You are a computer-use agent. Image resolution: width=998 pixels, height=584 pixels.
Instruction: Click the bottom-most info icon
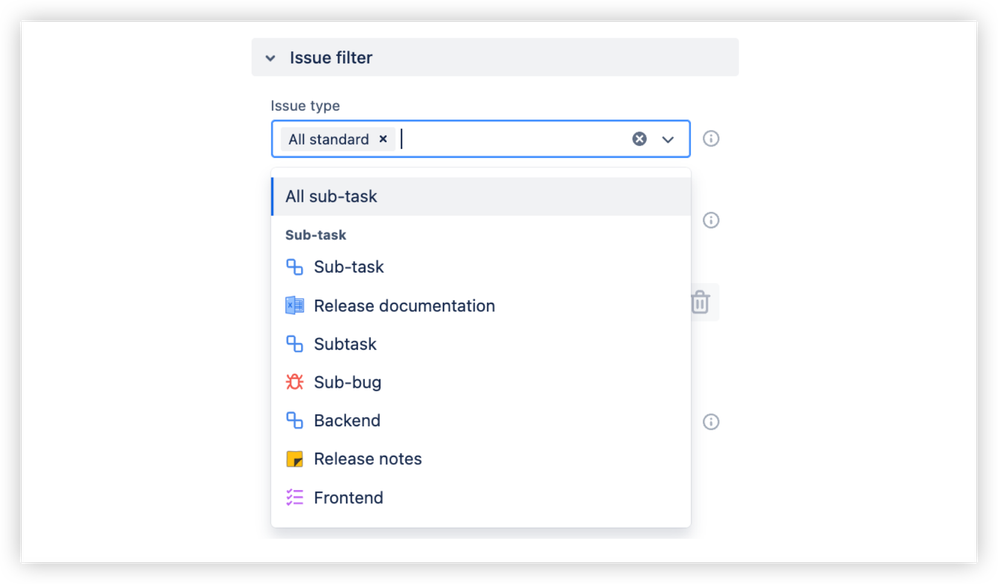click(711, 421)
